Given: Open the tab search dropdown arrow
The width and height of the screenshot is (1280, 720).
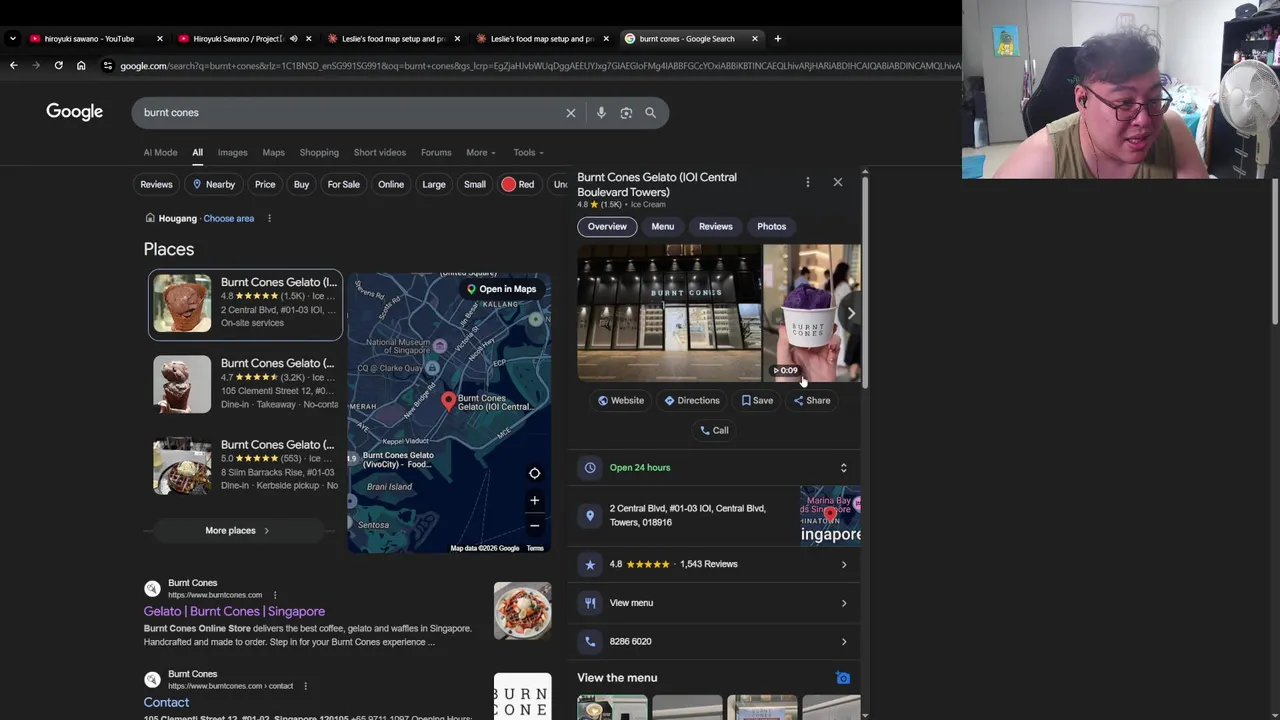Looking at the screenshot, I should coord(12,39).
